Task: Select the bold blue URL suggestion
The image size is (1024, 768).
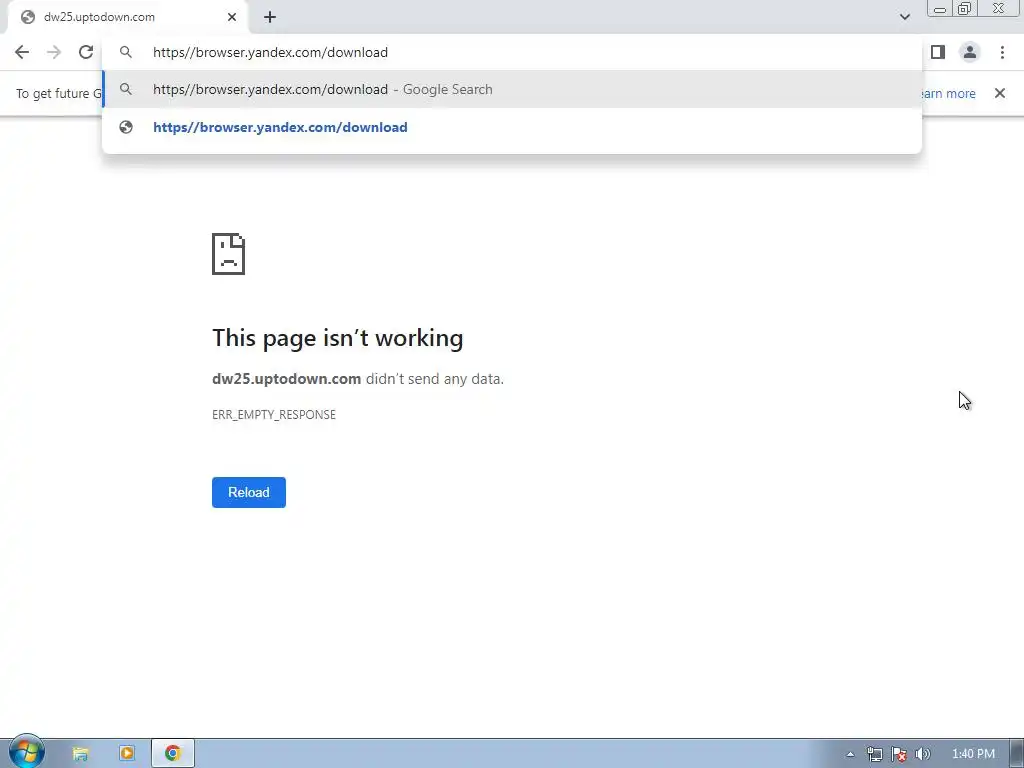Action: (x=280, y=127)
